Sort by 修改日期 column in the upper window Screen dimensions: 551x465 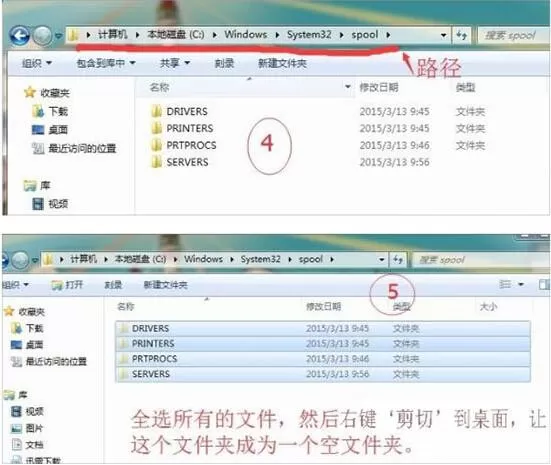pos(379,87)
